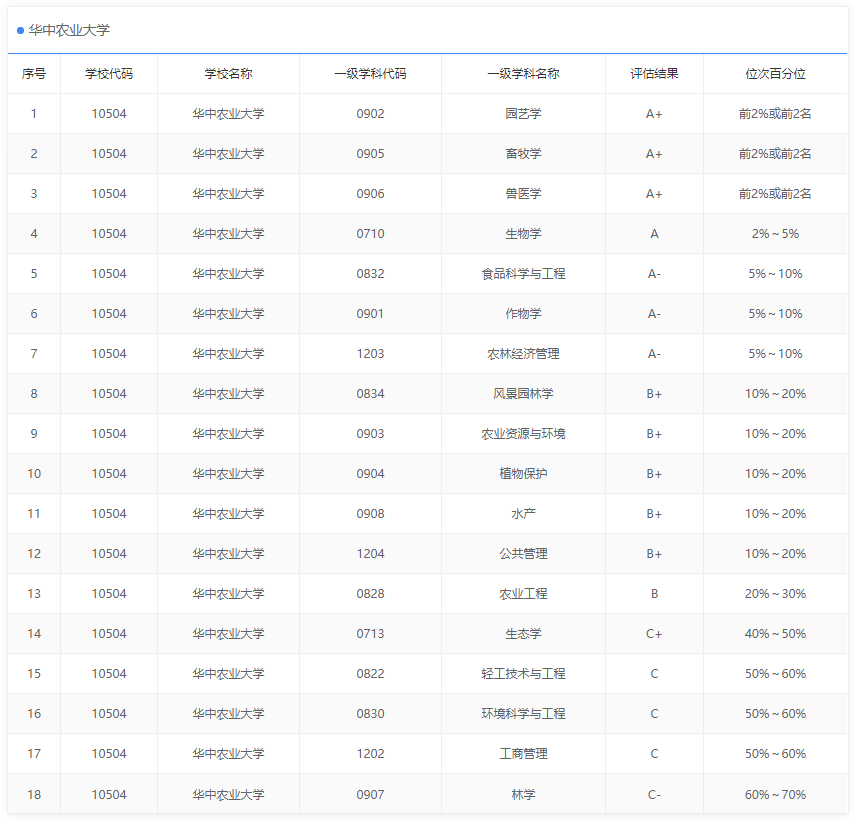Select the 环境科学与工程 subject cell
Image resolution: width=855 pixels, height=820 pixels.
point(523,713)
